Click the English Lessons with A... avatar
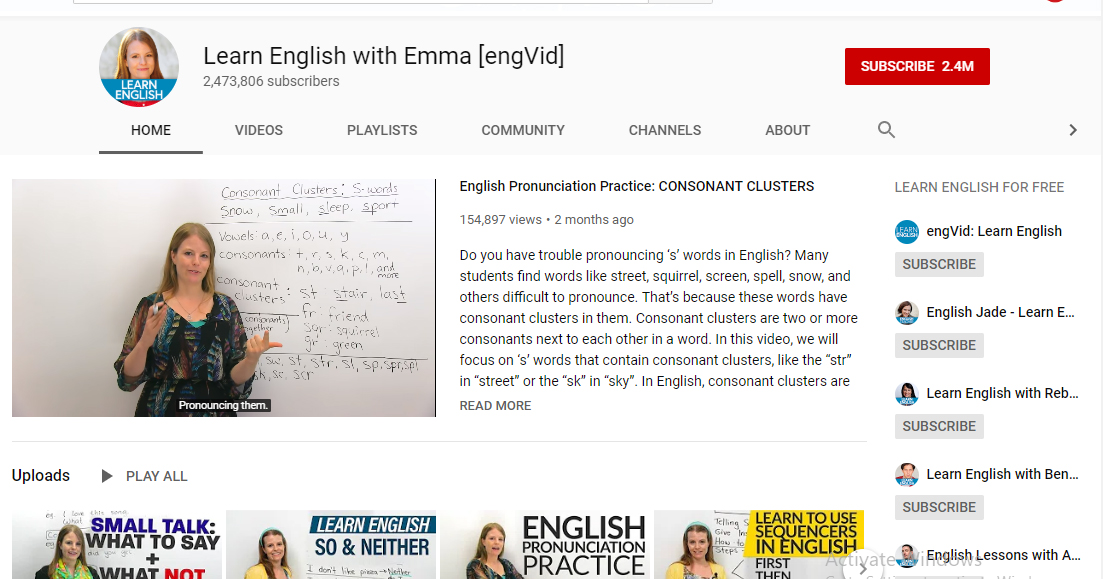 click(907, 555)
